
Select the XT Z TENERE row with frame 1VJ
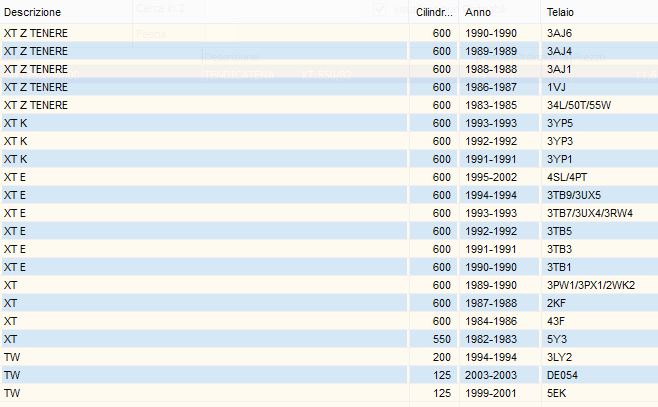(x=329, y=87)
